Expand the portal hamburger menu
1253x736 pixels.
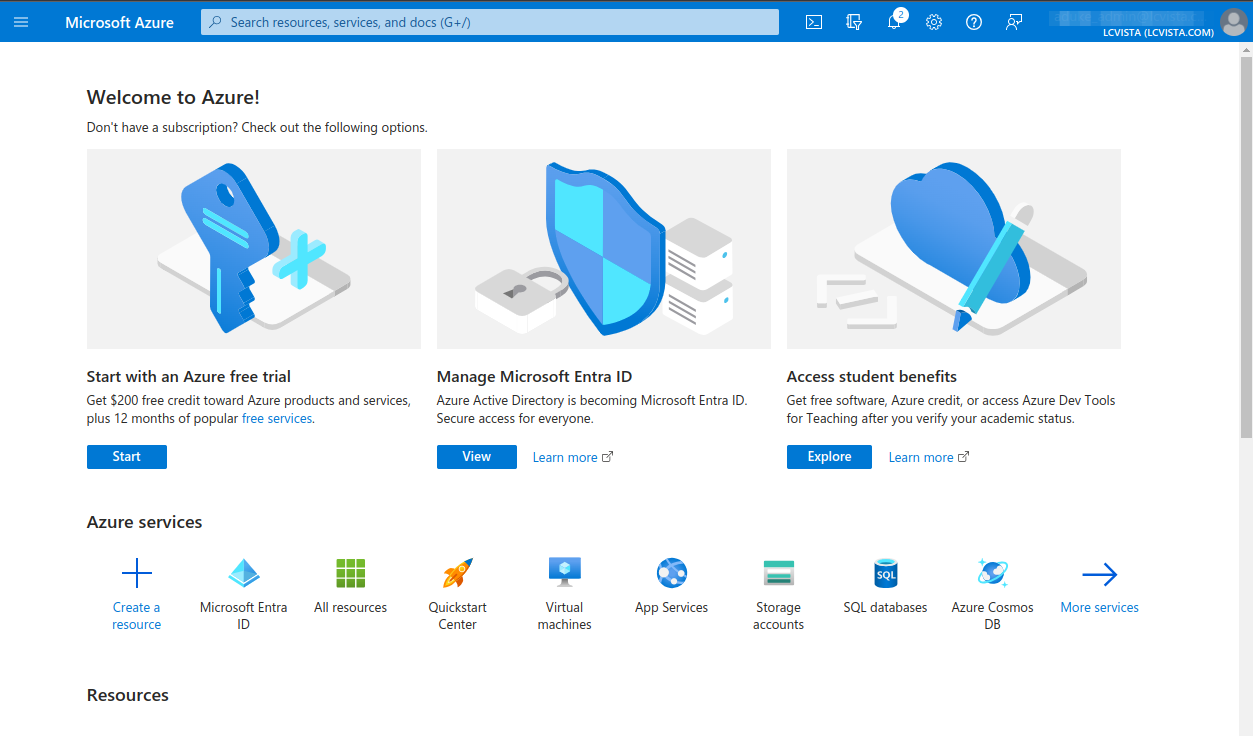click(x=21, y=22)
